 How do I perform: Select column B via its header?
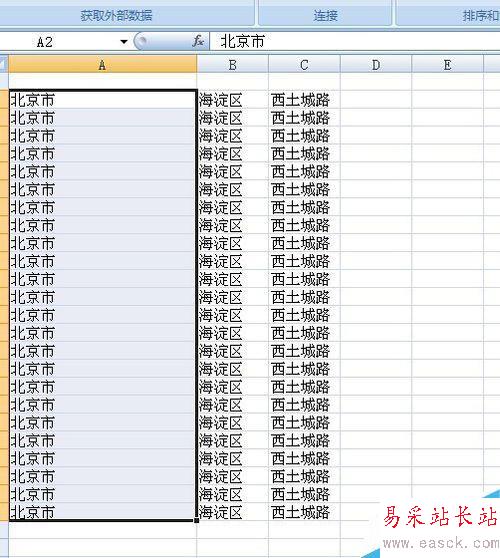[233, 65]
